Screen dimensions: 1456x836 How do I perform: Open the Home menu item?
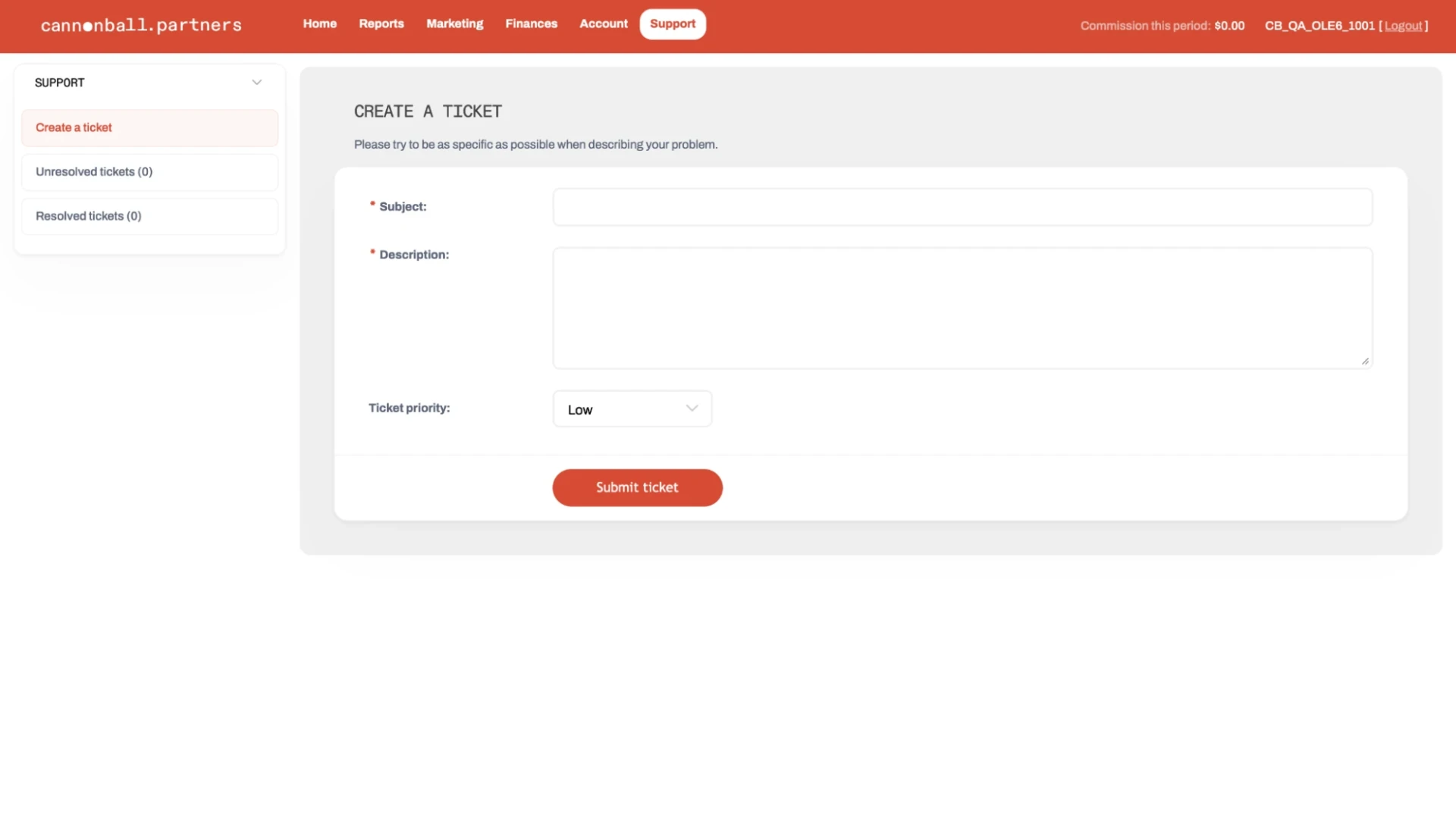coord(319,23)
